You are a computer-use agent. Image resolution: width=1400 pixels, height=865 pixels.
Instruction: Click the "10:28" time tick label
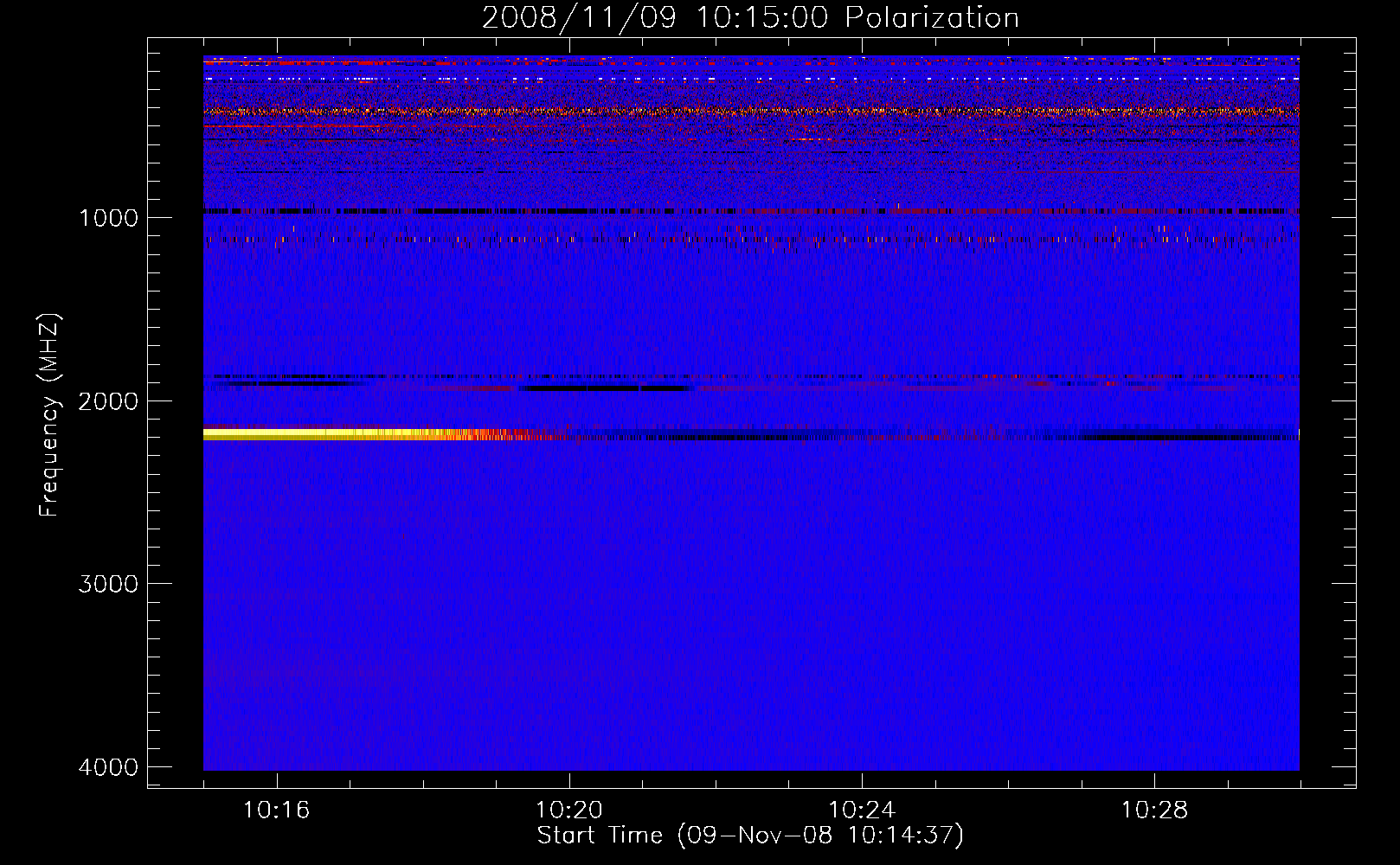pos(1154,810)
